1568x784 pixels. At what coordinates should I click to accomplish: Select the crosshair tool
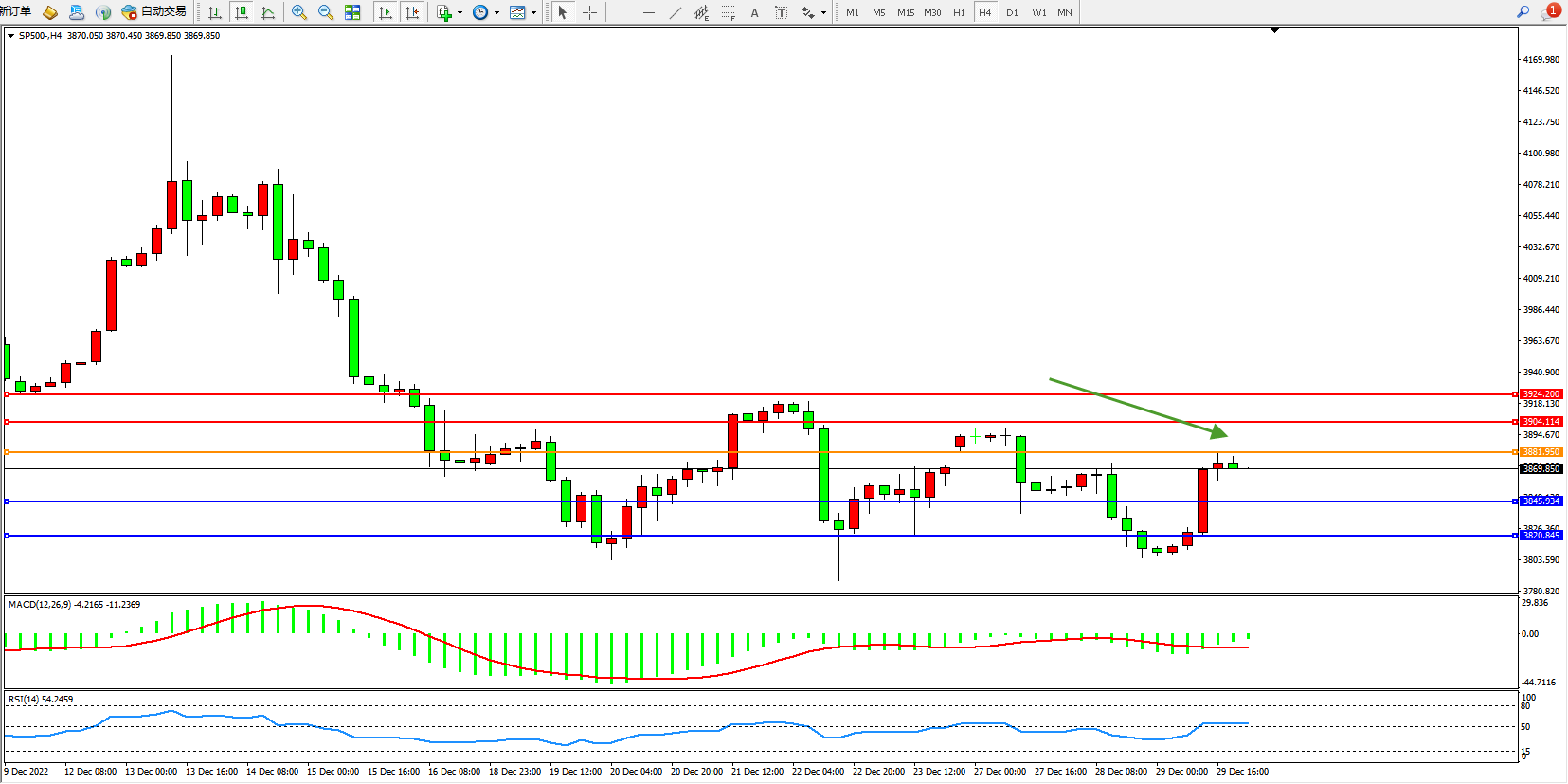589,12
